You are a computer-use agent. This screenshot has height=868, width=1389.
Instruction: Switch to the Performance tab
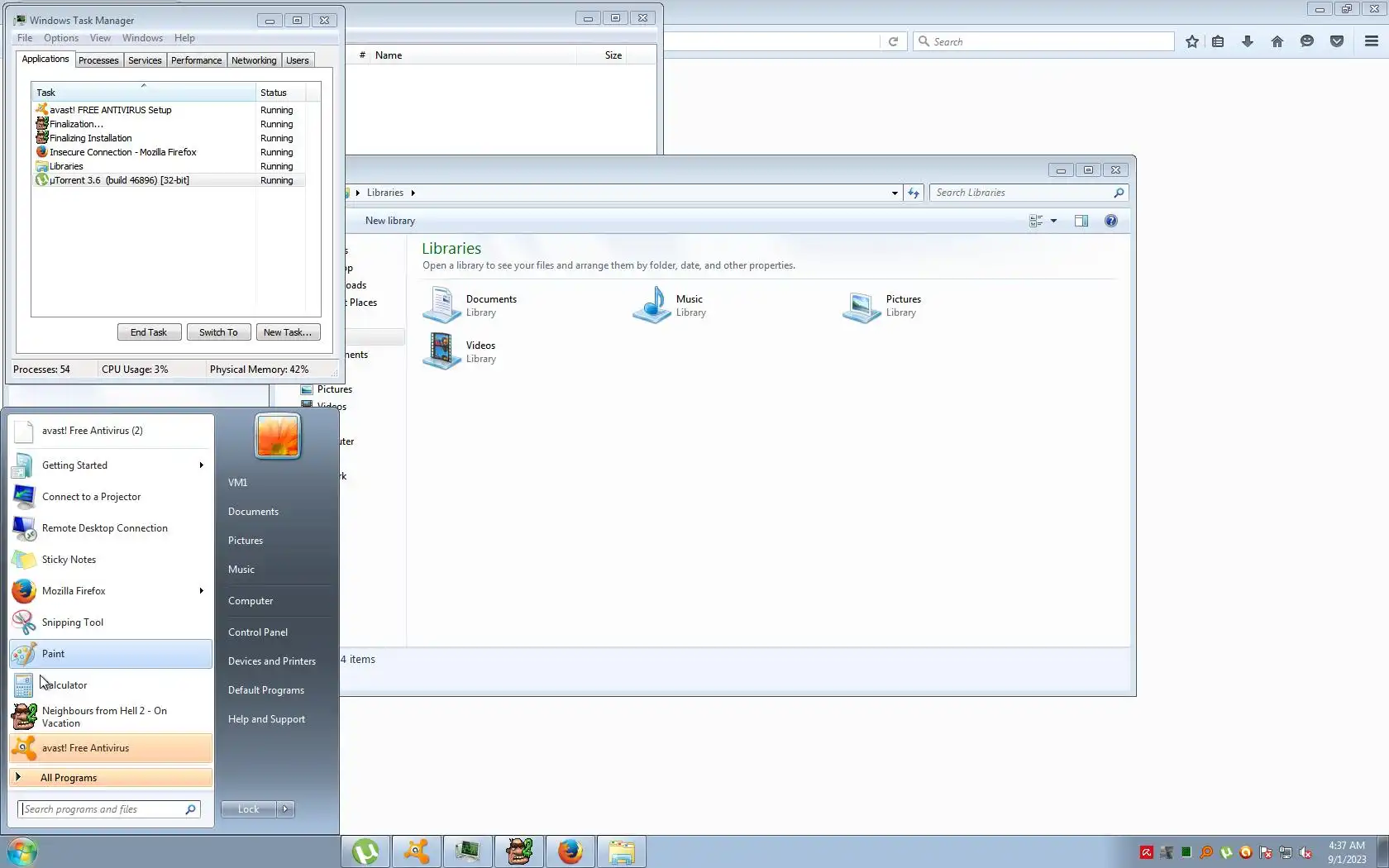click(x=197, y=60)
